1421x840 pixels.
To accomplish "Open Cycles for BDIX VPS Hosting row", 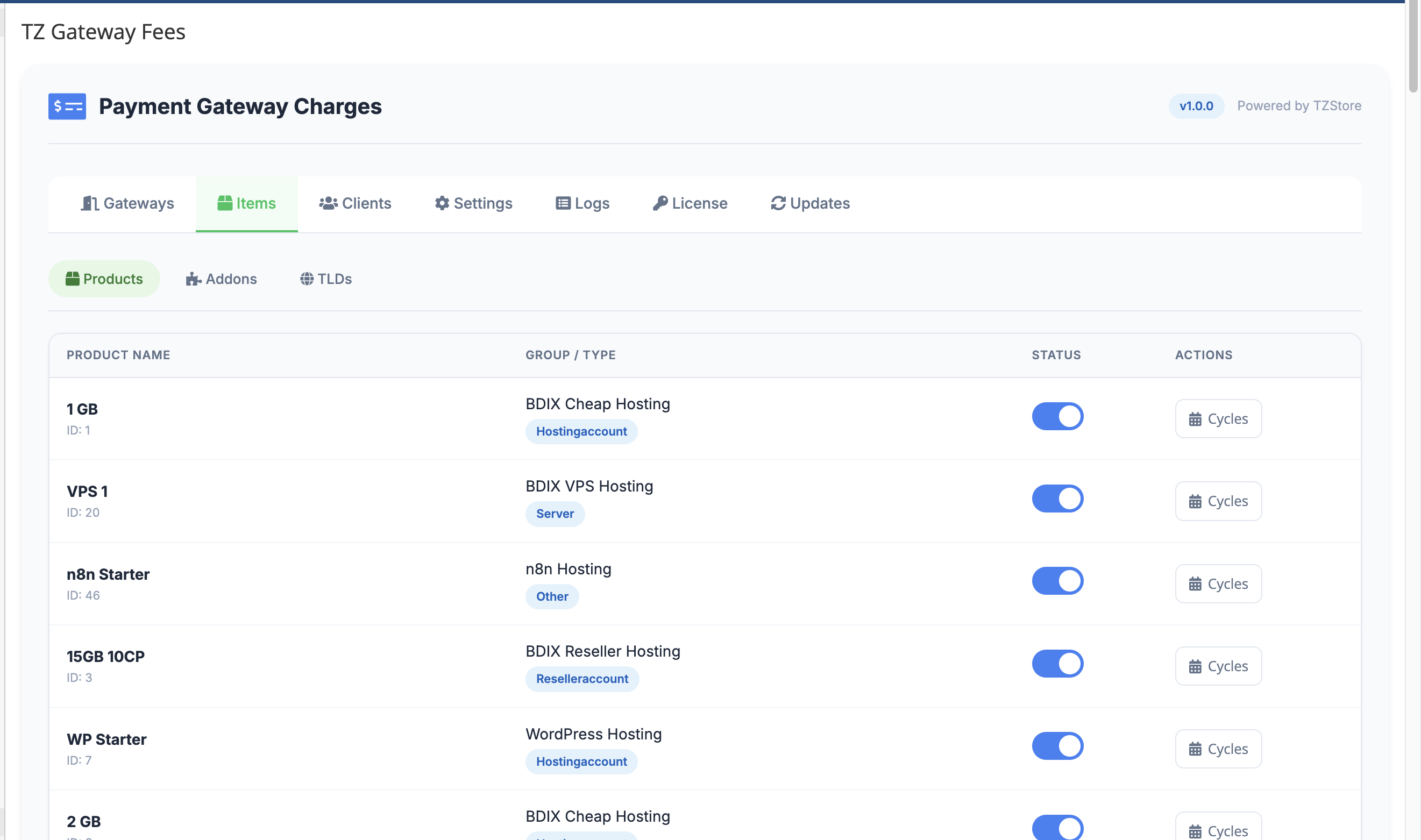I will 1218,501.
